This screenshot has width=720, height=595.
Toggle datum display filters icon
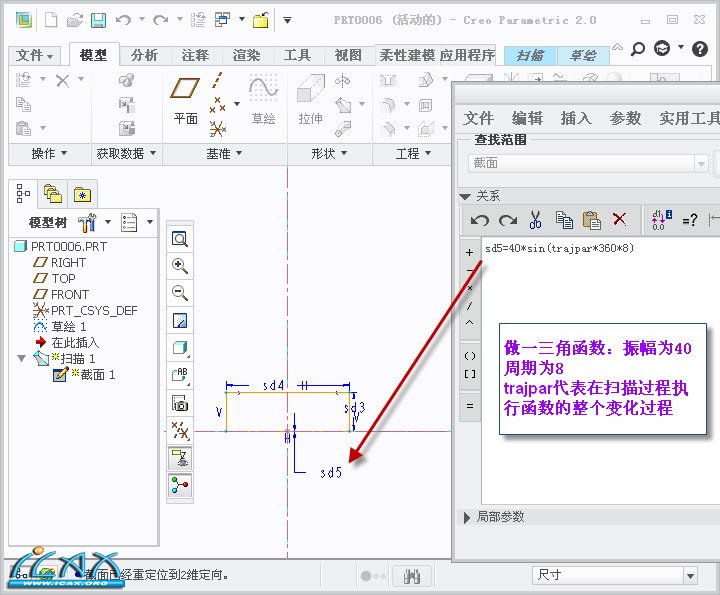(180, 431)
